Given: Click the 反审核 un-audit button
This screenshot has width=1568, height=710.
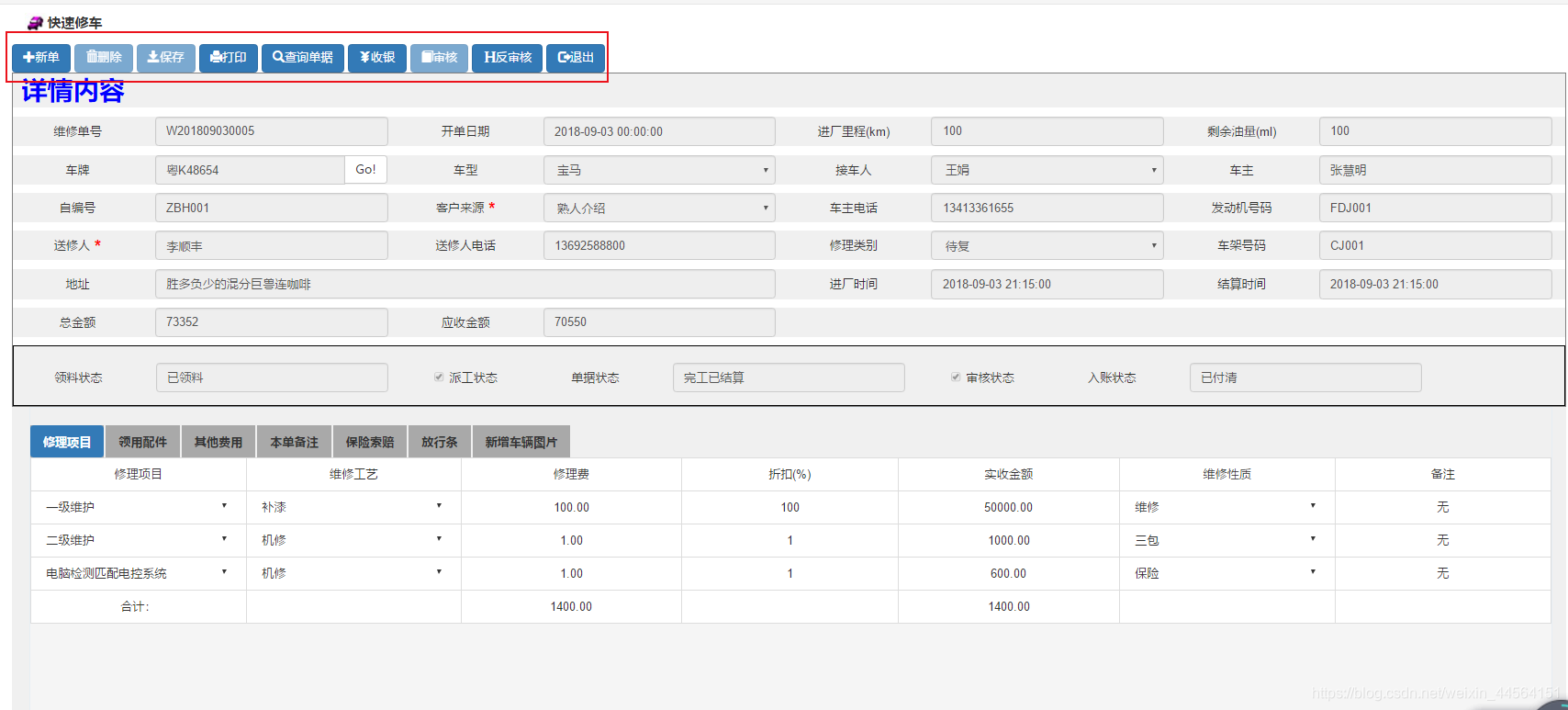Looking at the screenshot, I should click(508, 58).
